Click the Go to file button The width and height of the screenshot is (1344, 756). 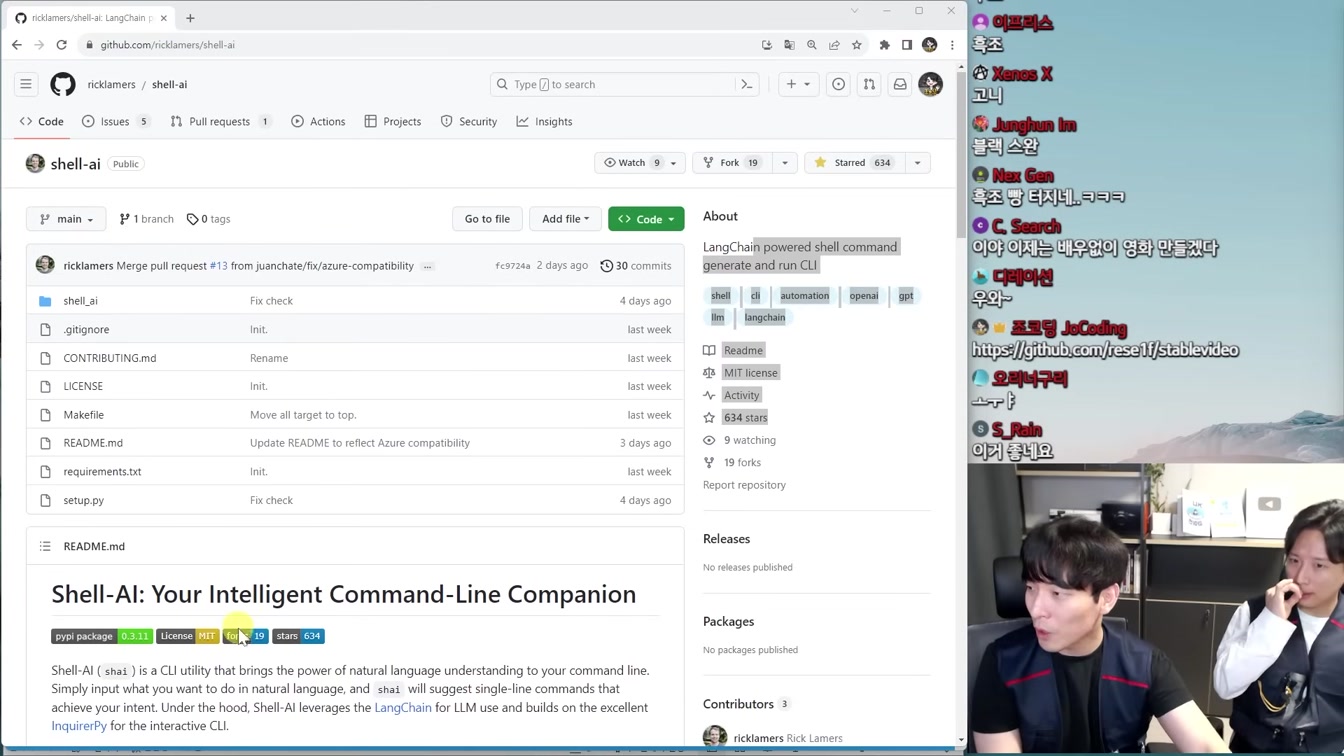coord(487,219)
